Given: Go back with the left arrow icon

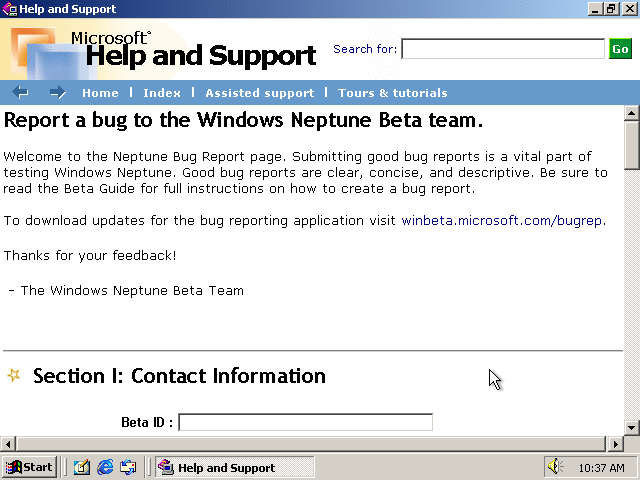Looking at the screenshot, I should (20, 92).
